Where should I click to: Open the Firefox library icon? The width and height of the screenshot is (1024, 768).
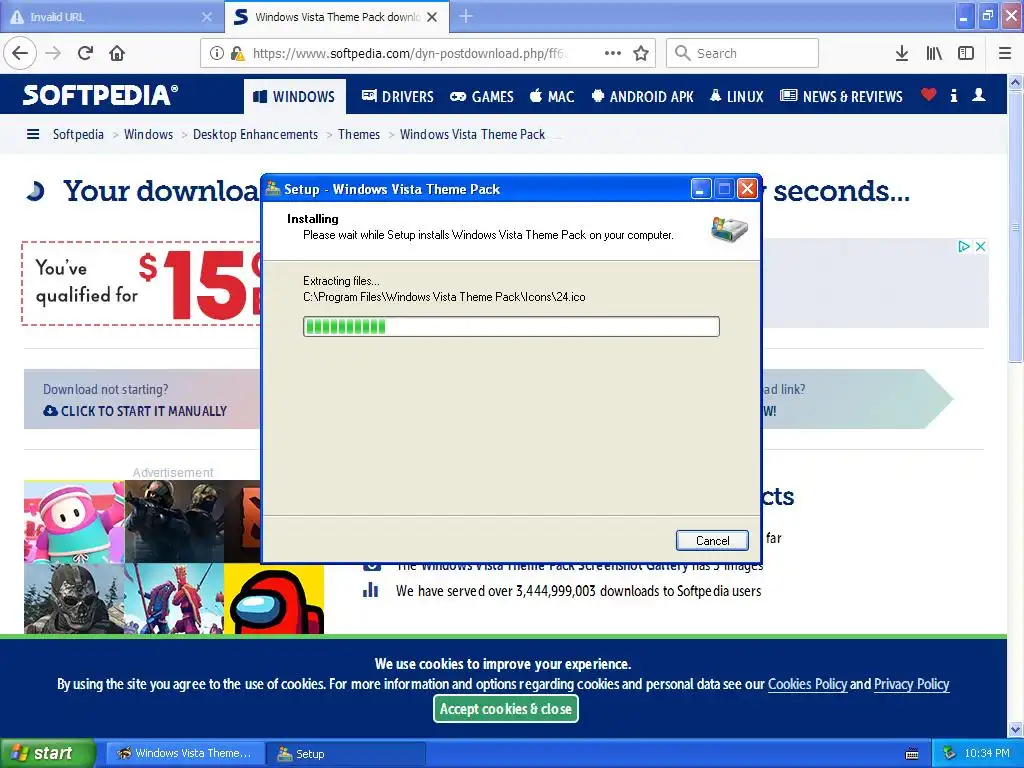934,54
